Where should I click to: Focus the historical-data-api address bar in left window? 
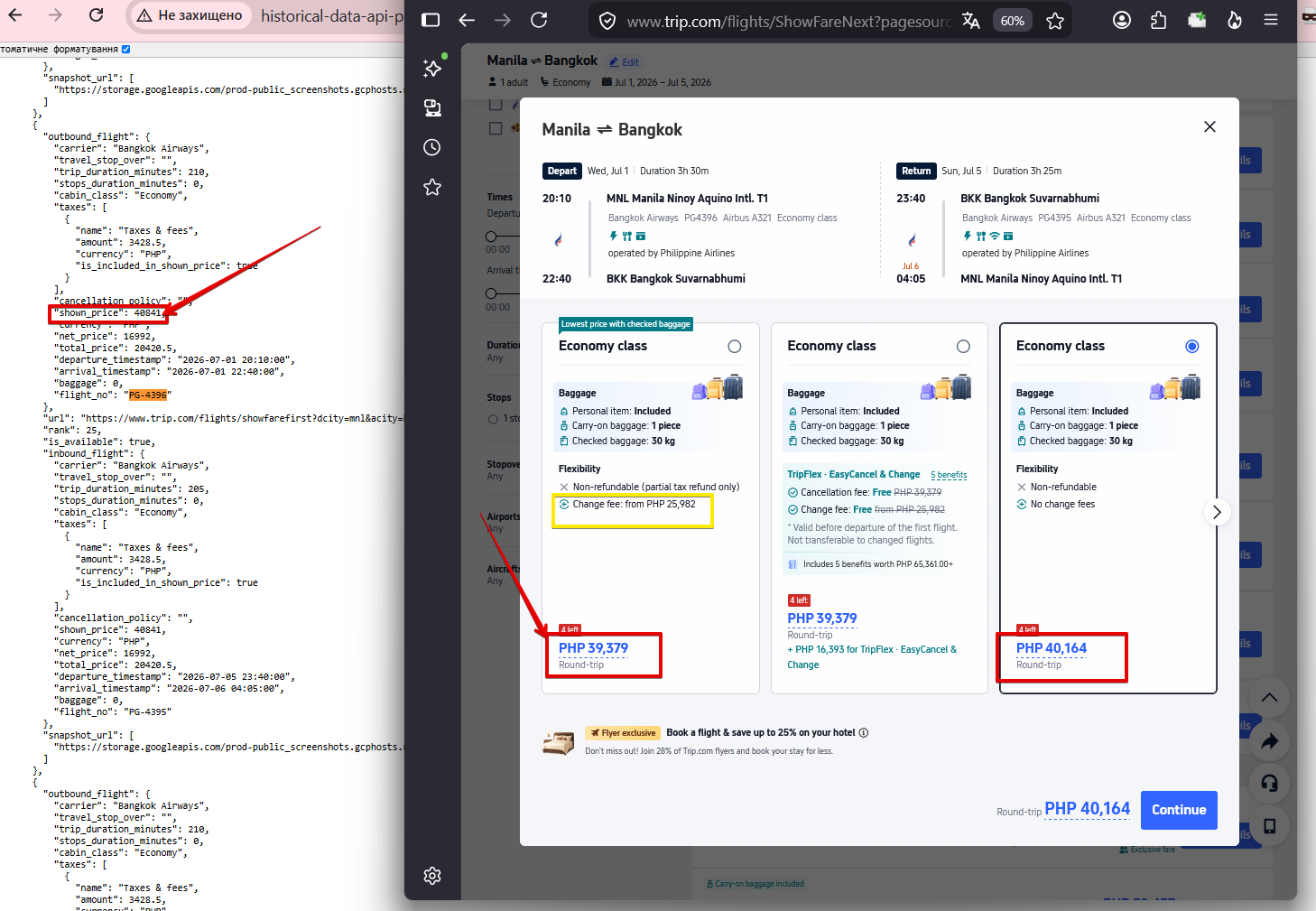tap(331, 15)
